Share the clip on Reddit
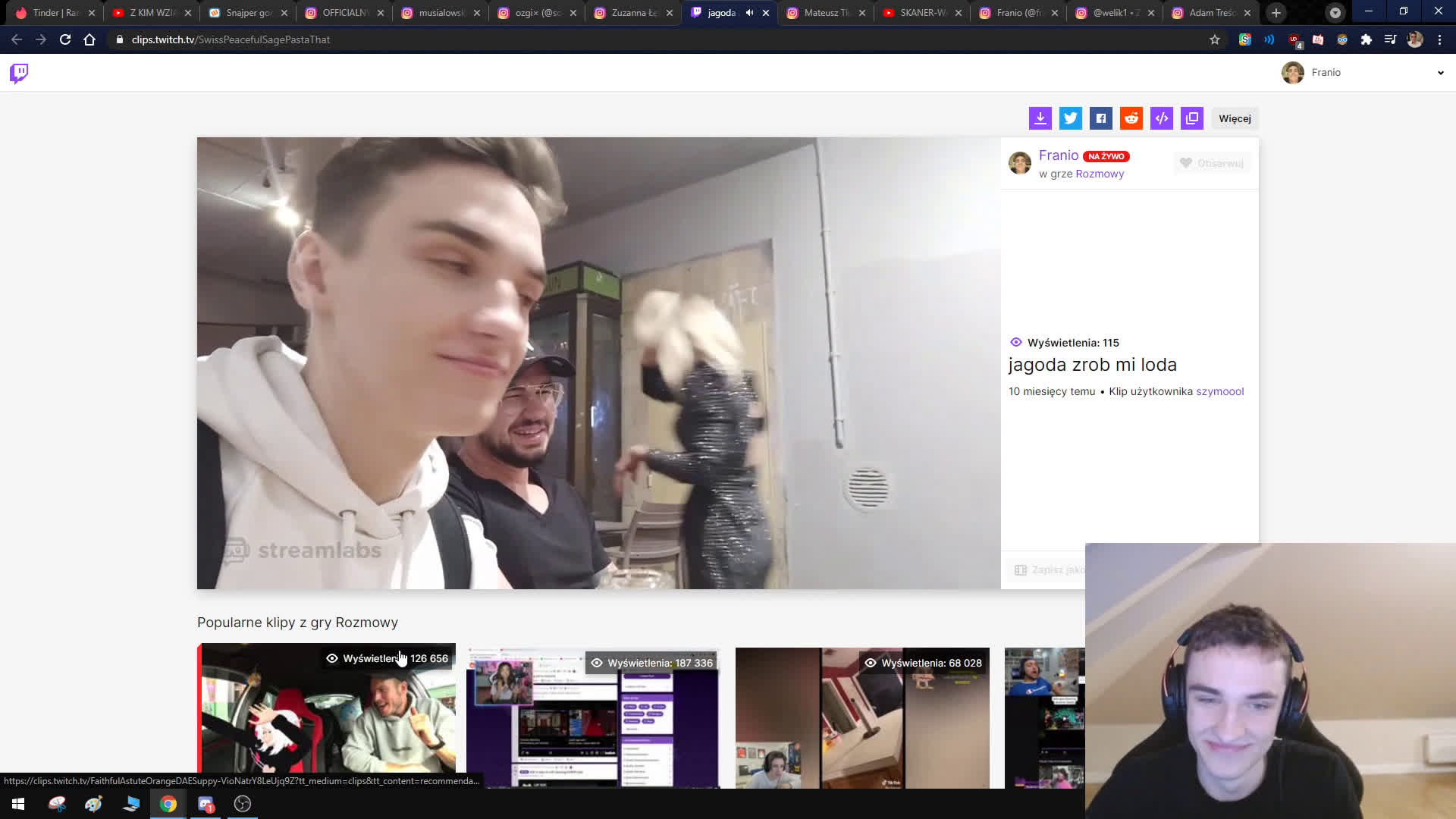The width and height of the screenshot is (1456, 819). (x=1131, y=118)
